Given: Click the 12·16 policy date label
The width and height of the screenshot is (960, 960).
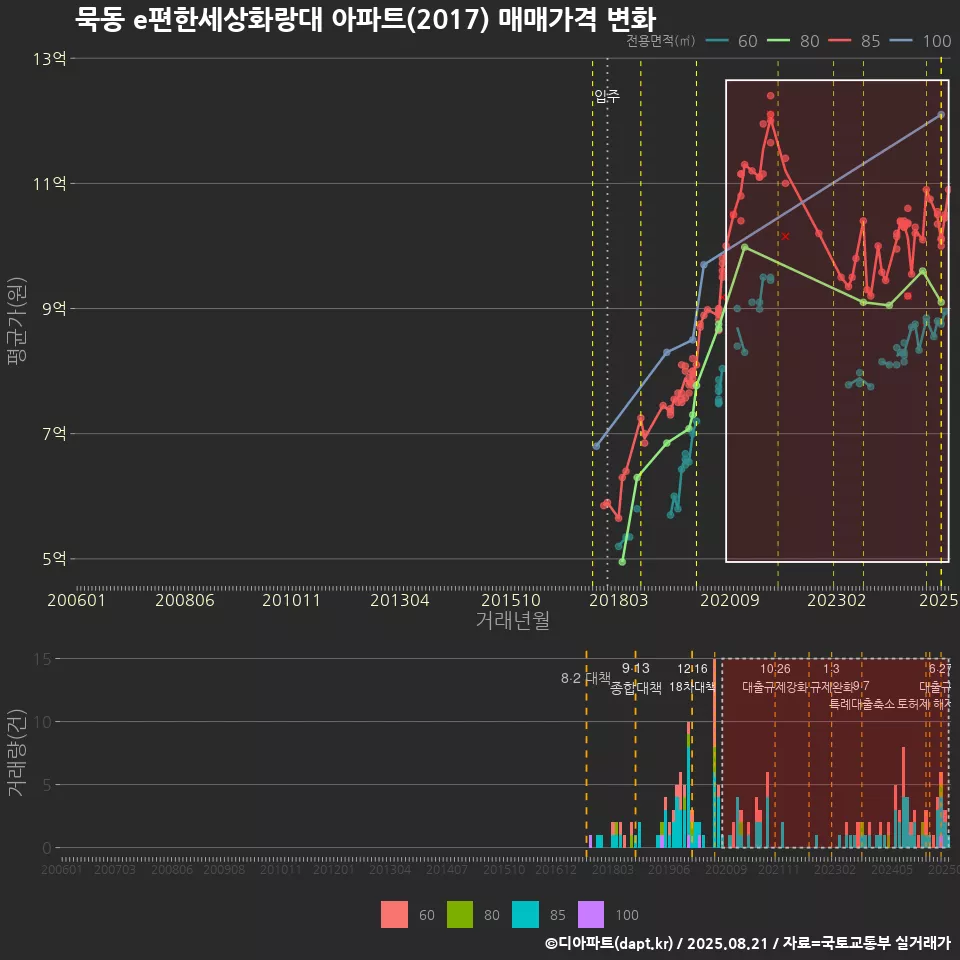Looking at the screenshot, I should (692, 669).
